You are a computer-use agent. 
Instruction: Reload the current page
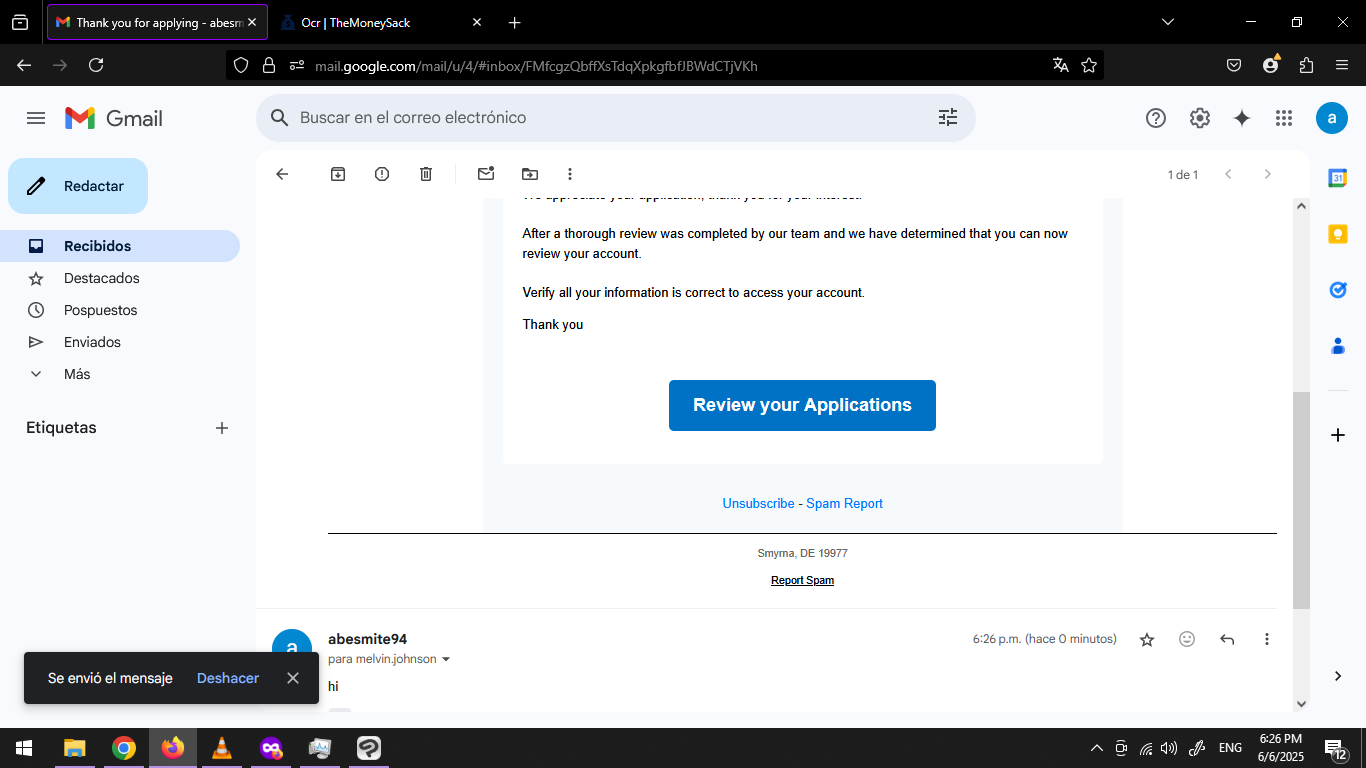[96, 65]
